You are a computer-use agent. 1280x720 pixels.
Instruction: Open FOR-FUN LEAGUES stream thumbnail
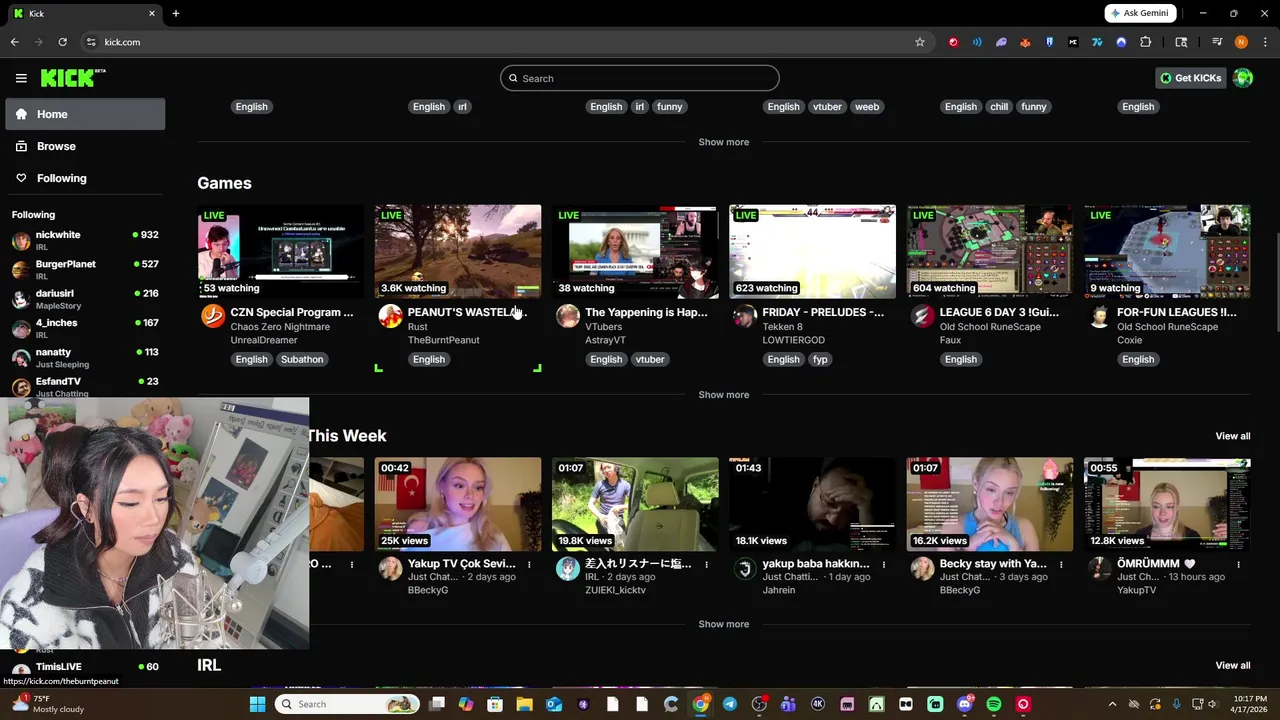point(1167,251)
